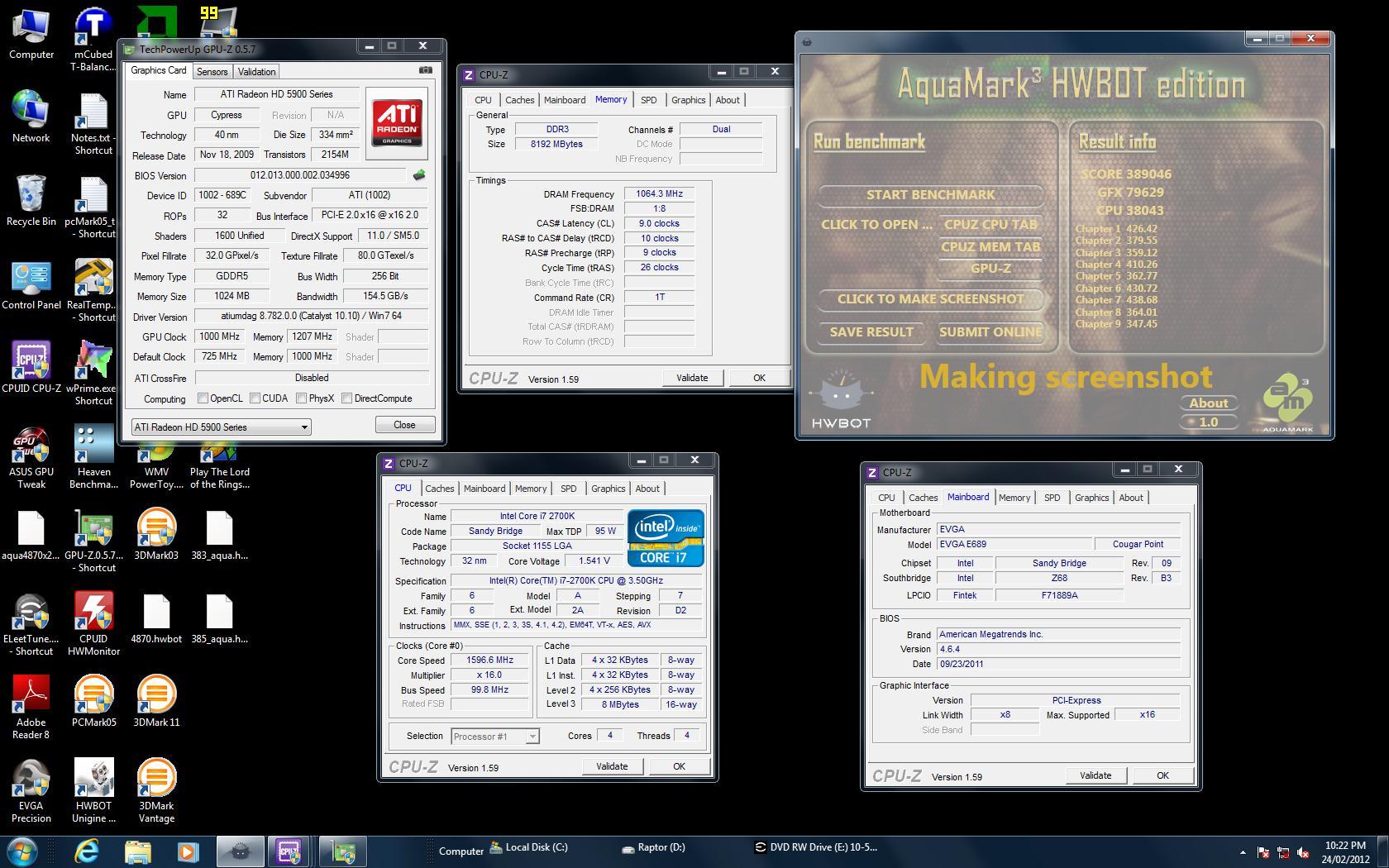Switch to GPU-Z Sensors tab
This screenshot has height=868, width=1389.
(212, 72)
